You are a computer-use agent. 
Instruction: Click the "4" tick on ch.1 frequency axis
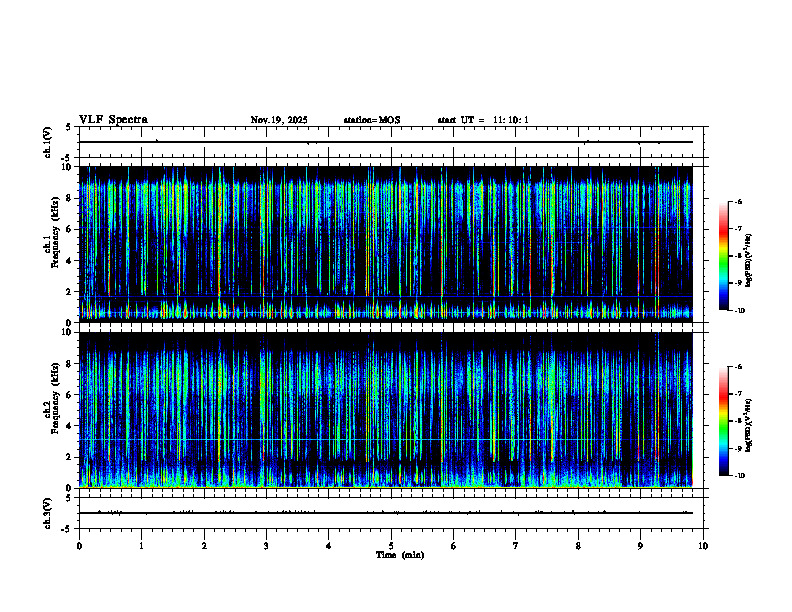(x=70, y=261)
